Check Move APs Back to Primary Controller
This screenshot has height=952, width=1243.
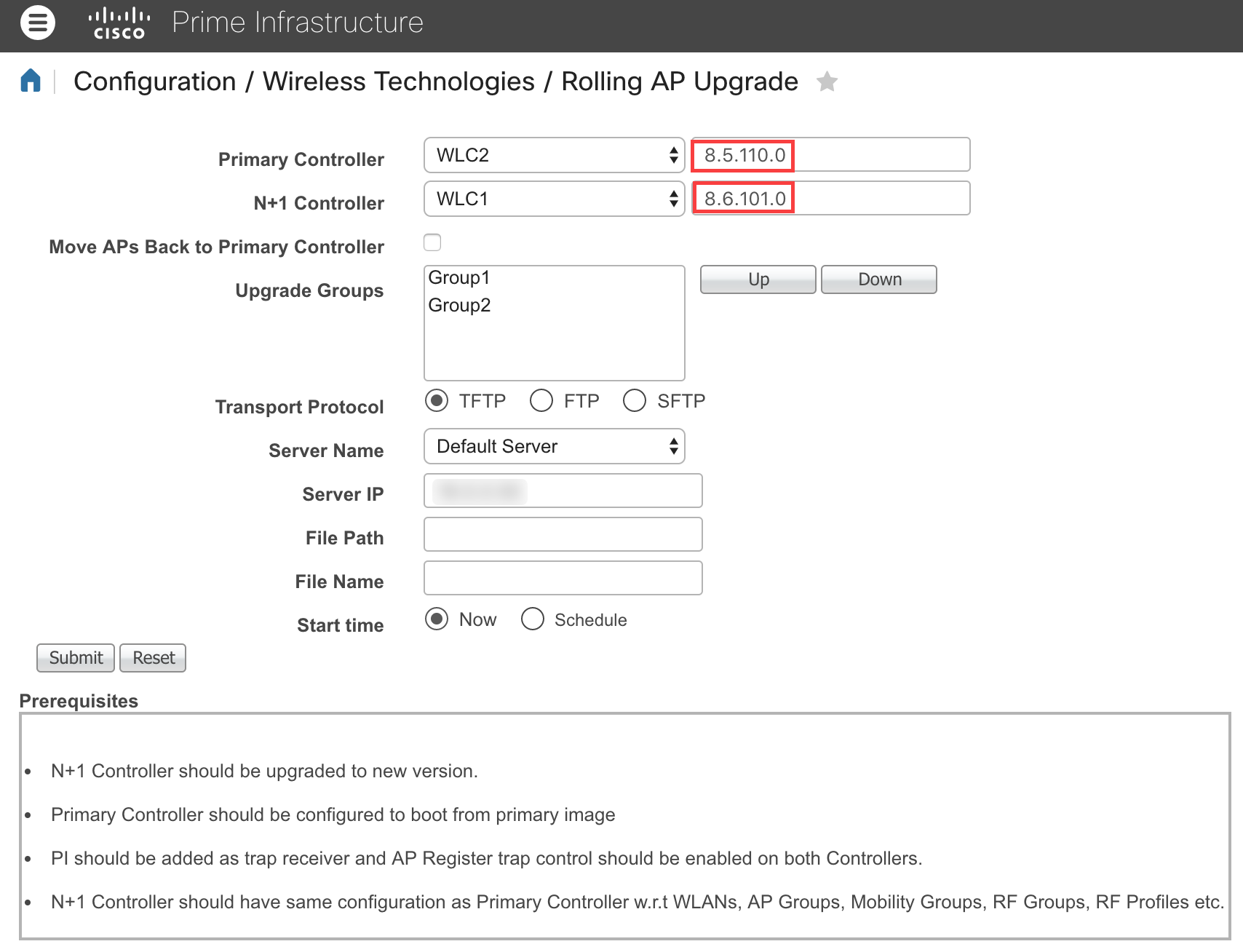(432, 242)
